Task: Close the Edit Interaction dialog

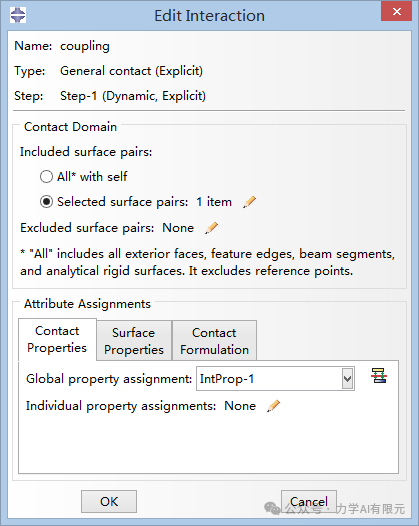Action: 397,11
